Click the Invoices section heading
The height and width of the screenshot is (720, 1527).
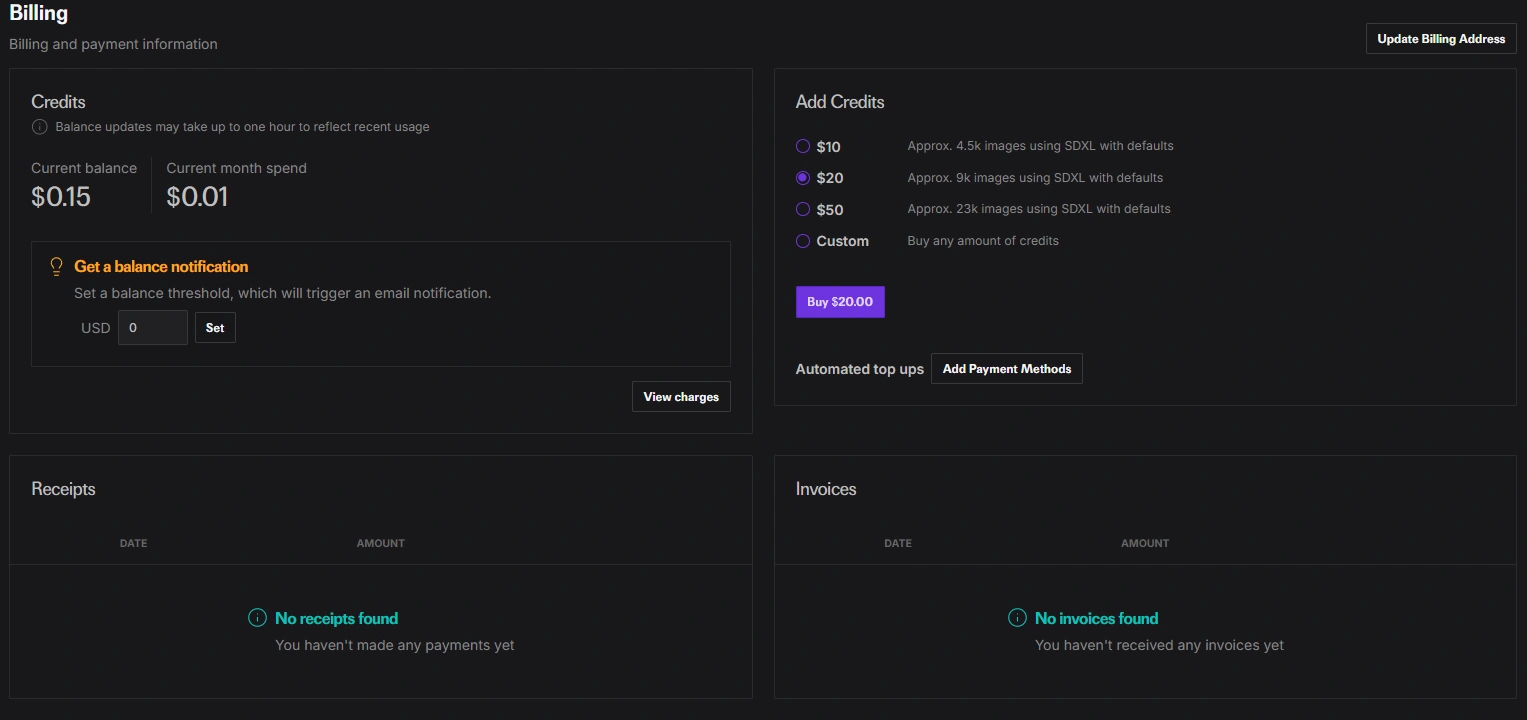pos(826,489)
